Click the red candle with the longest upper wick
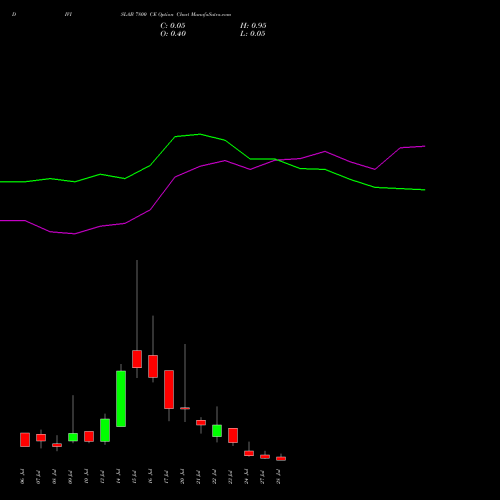 coord(137,359)
